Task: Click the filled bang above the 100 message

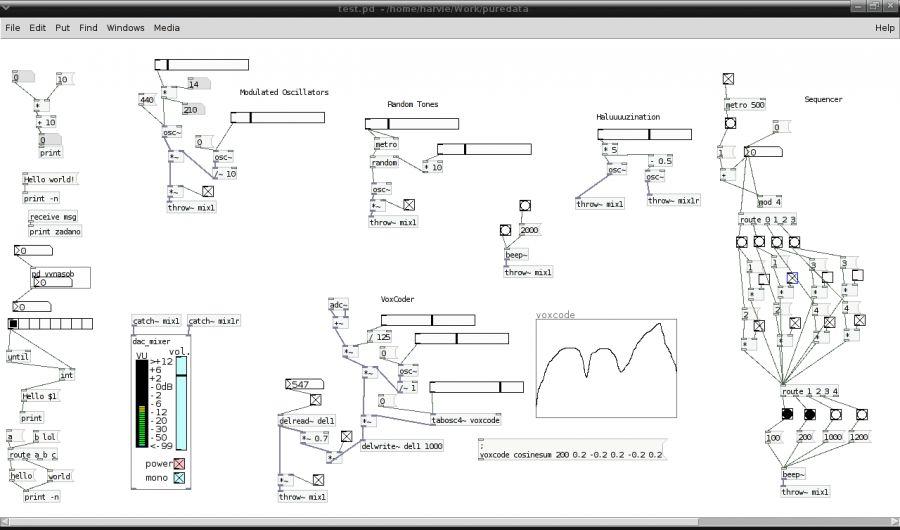Action: point(787,414)
